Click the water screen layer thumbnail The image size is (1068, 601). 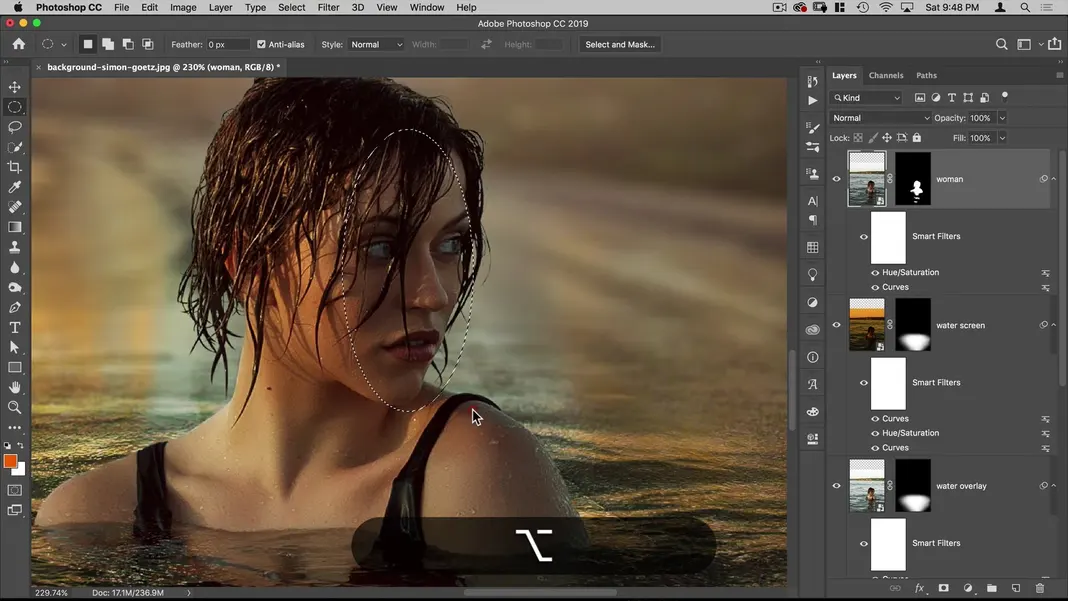click(867, 325)
